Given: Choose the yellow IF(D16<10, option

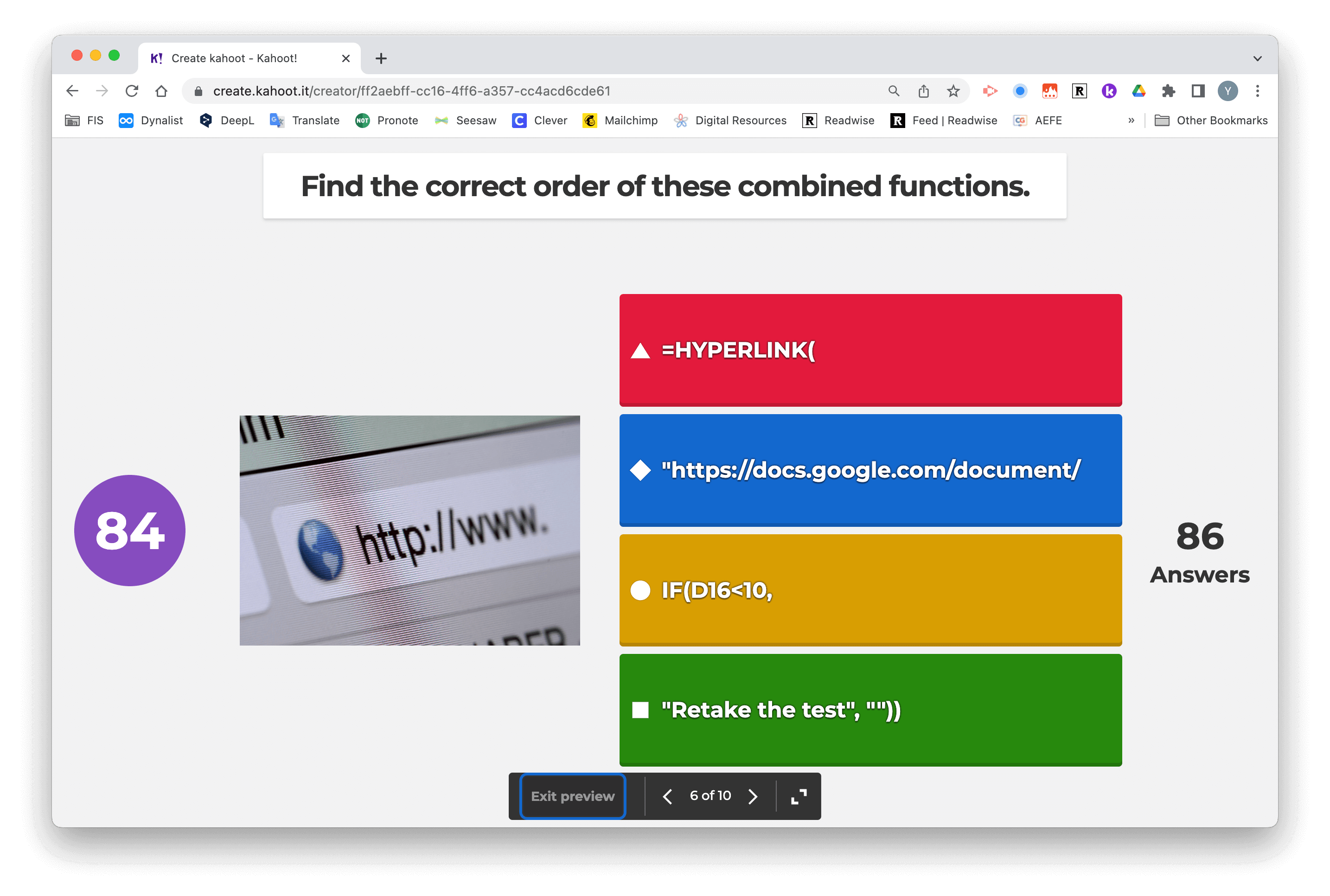Looking at the screenshot, I should (x=868, y=590).
